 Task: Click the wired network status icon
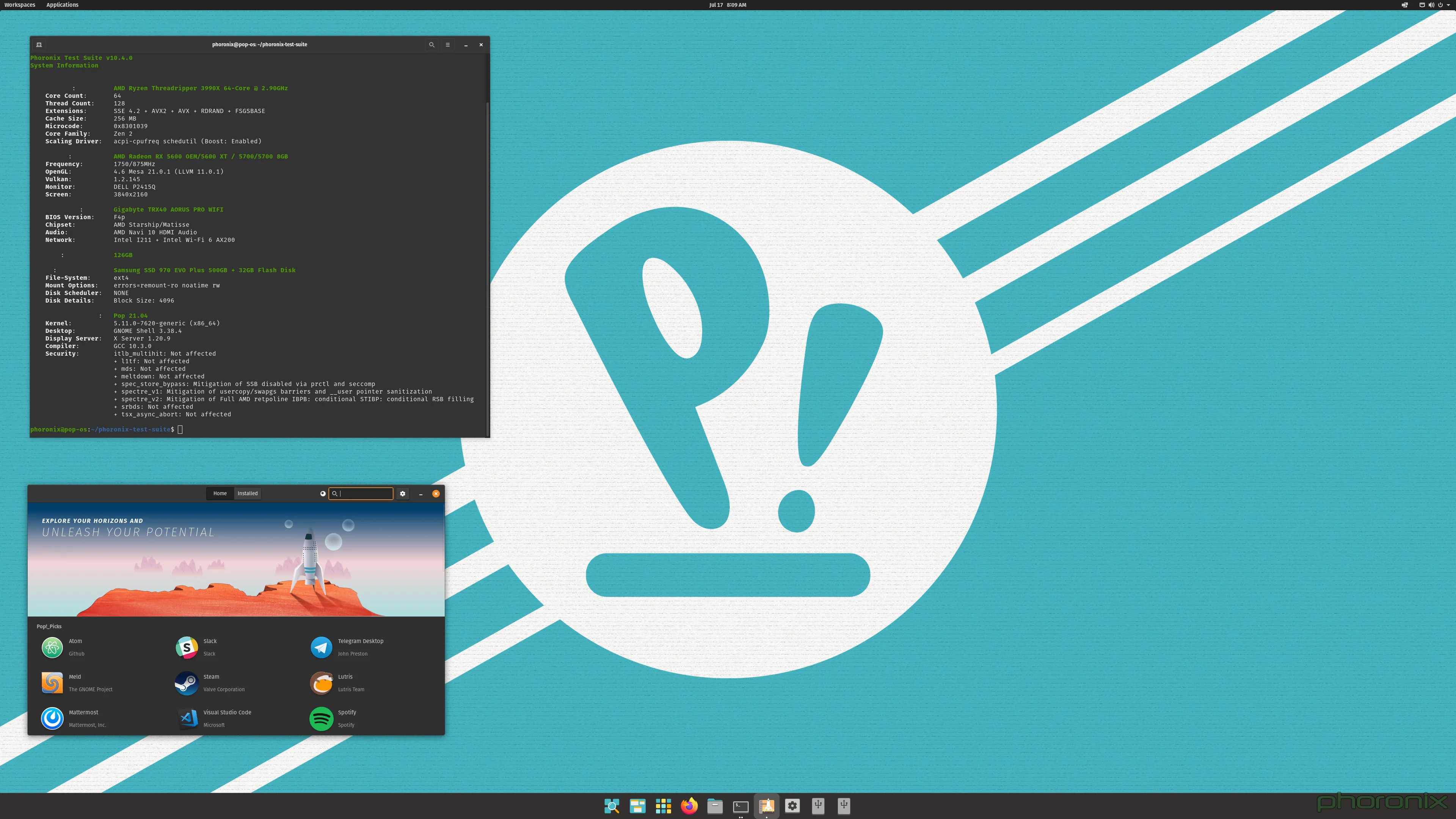coord(1422,5)
